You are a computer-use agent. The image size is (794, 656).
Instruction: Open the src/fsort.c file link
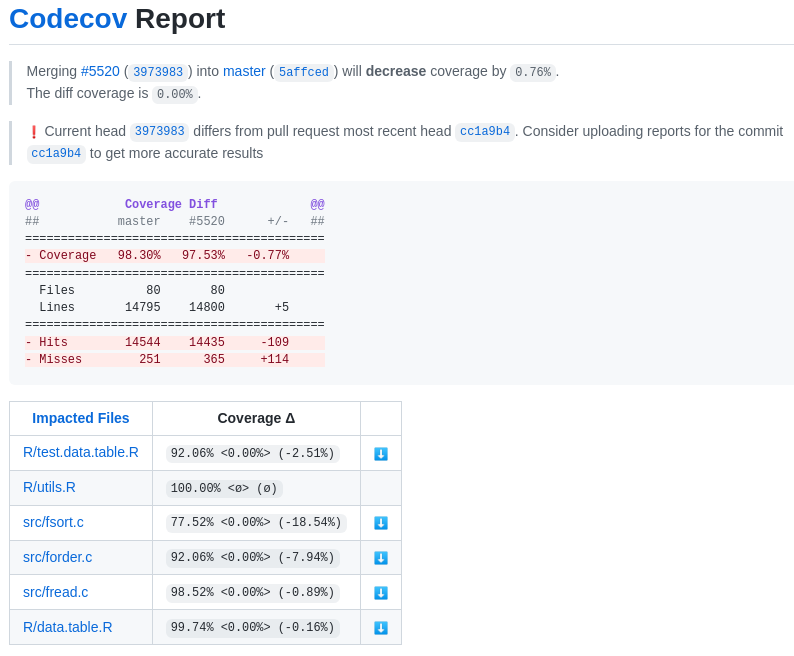point(53,522)
